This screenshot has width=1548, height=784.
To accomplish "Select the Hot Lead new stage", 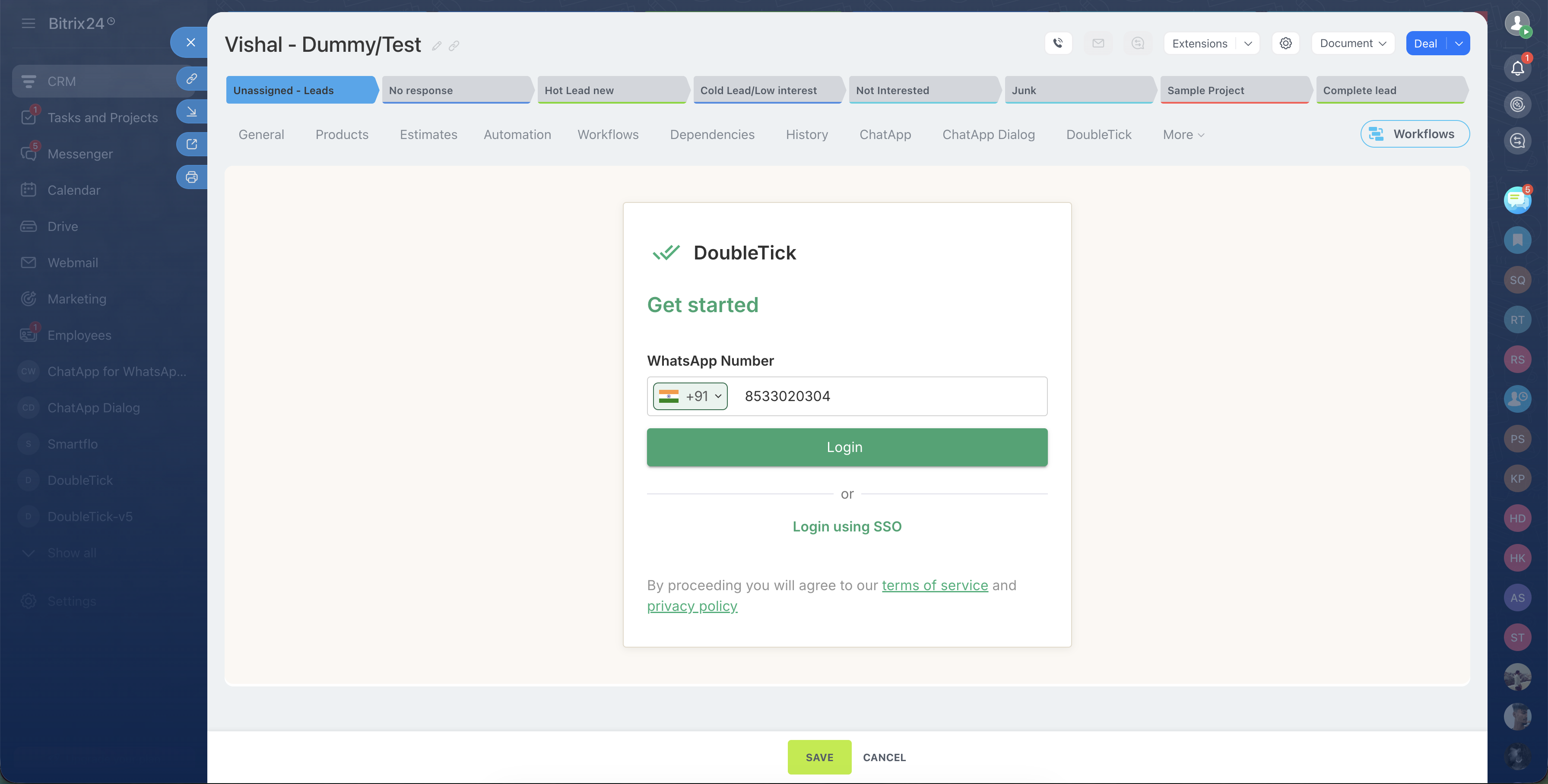I will 612,90.
